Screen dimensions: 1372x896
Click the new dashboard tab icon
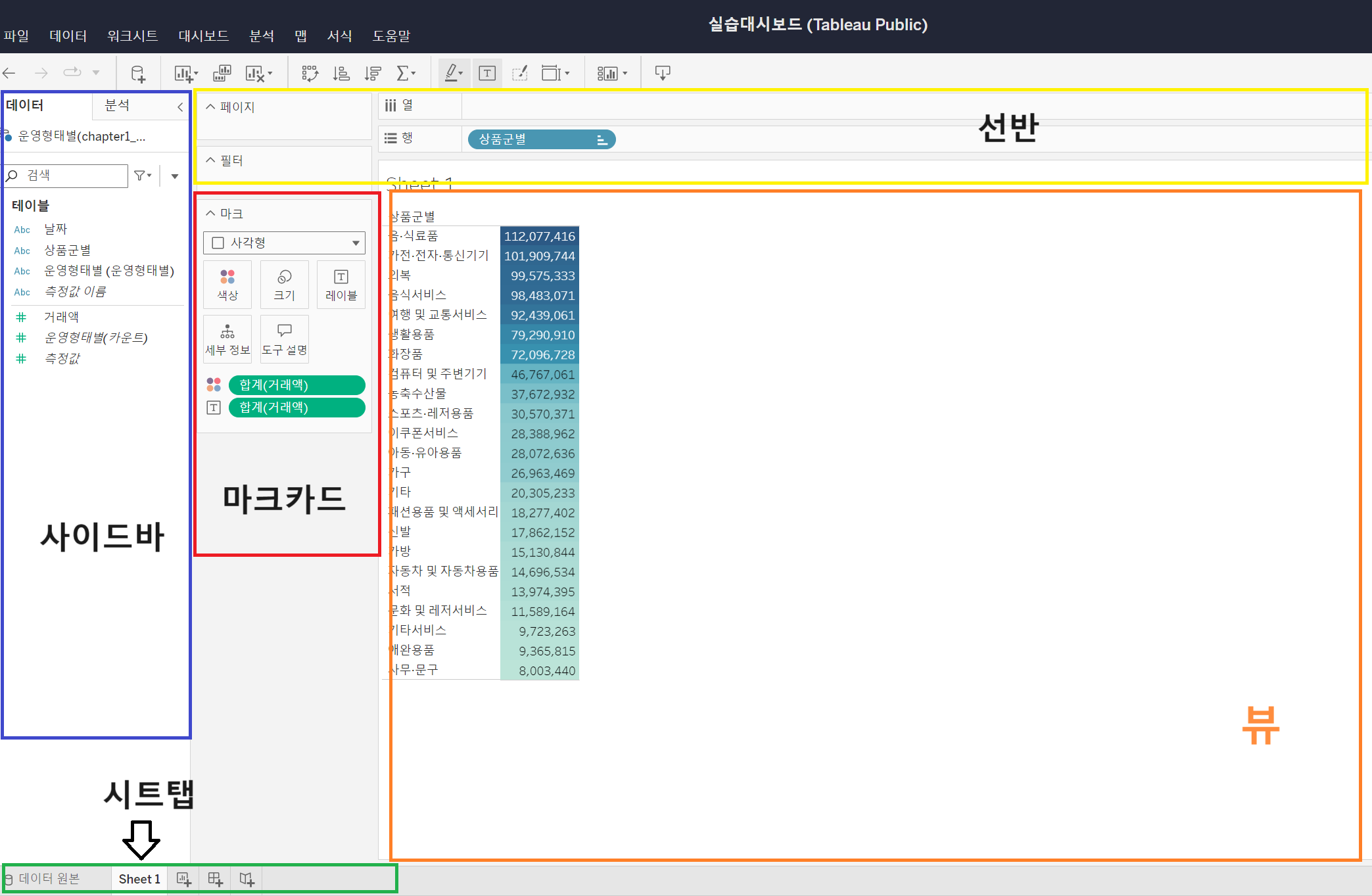point(215,879)
